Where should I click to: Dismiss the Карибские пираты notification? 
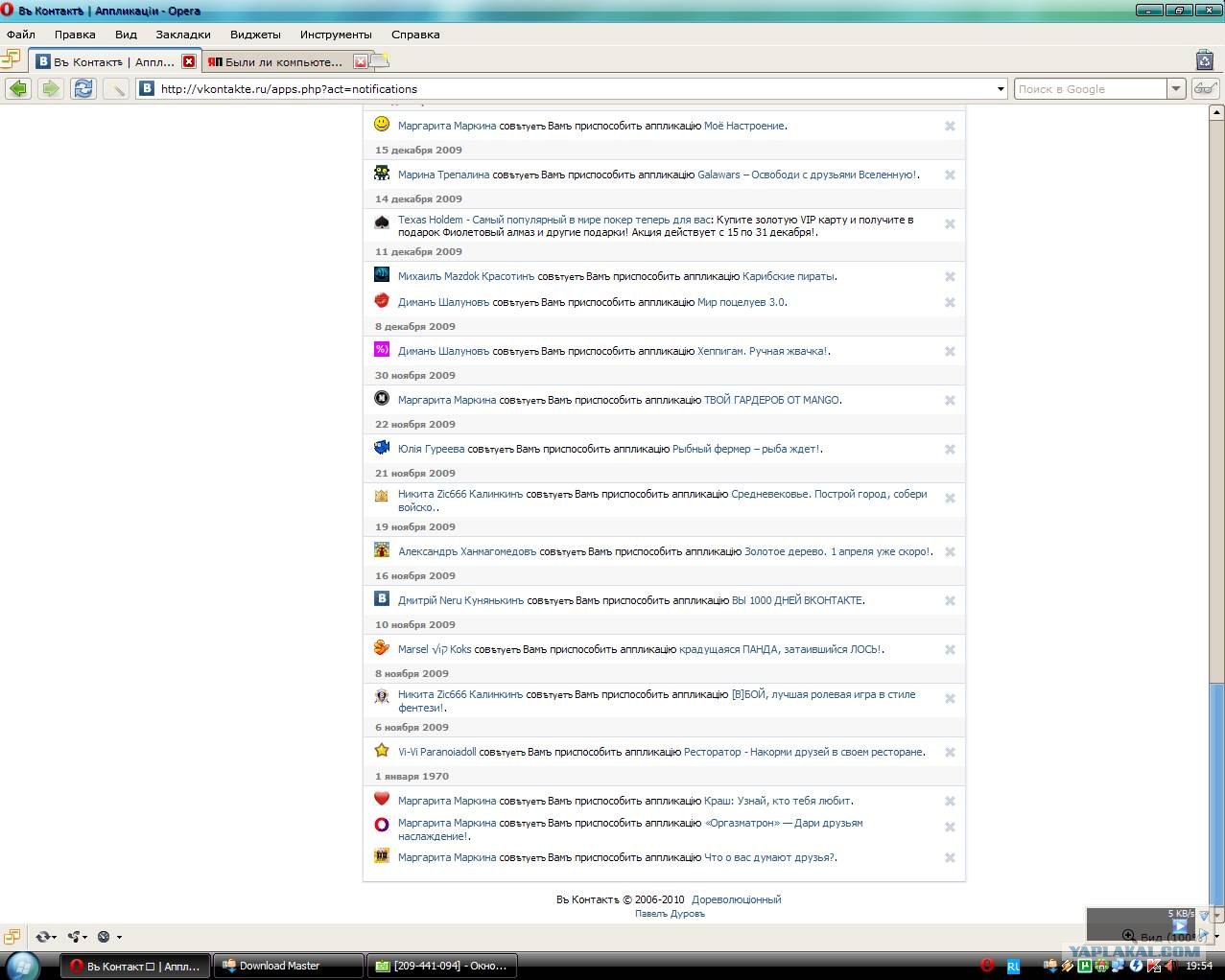click(950, 276)
